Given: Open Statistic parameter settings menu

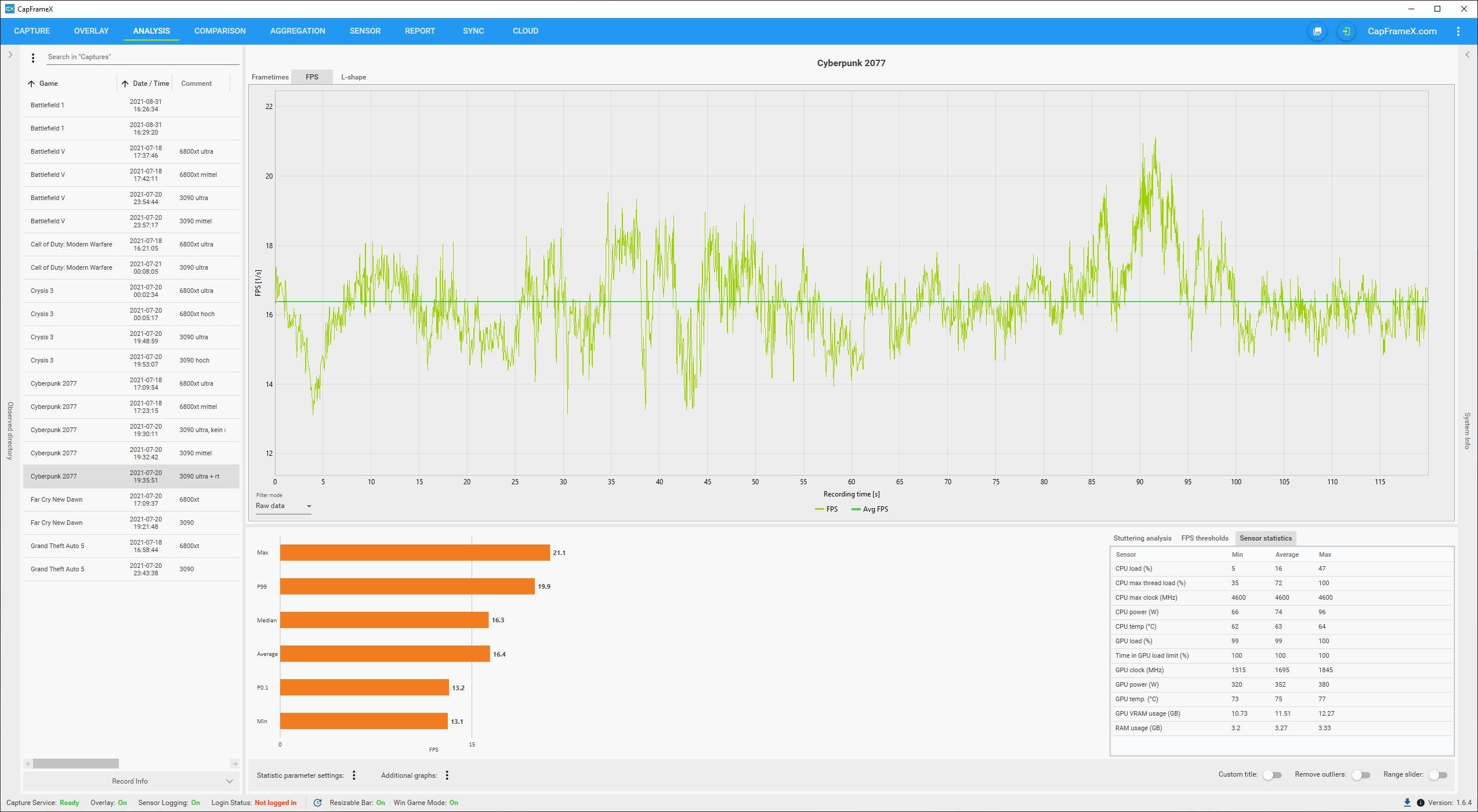Looking at the screenshot, I should [x=354, y=775].
